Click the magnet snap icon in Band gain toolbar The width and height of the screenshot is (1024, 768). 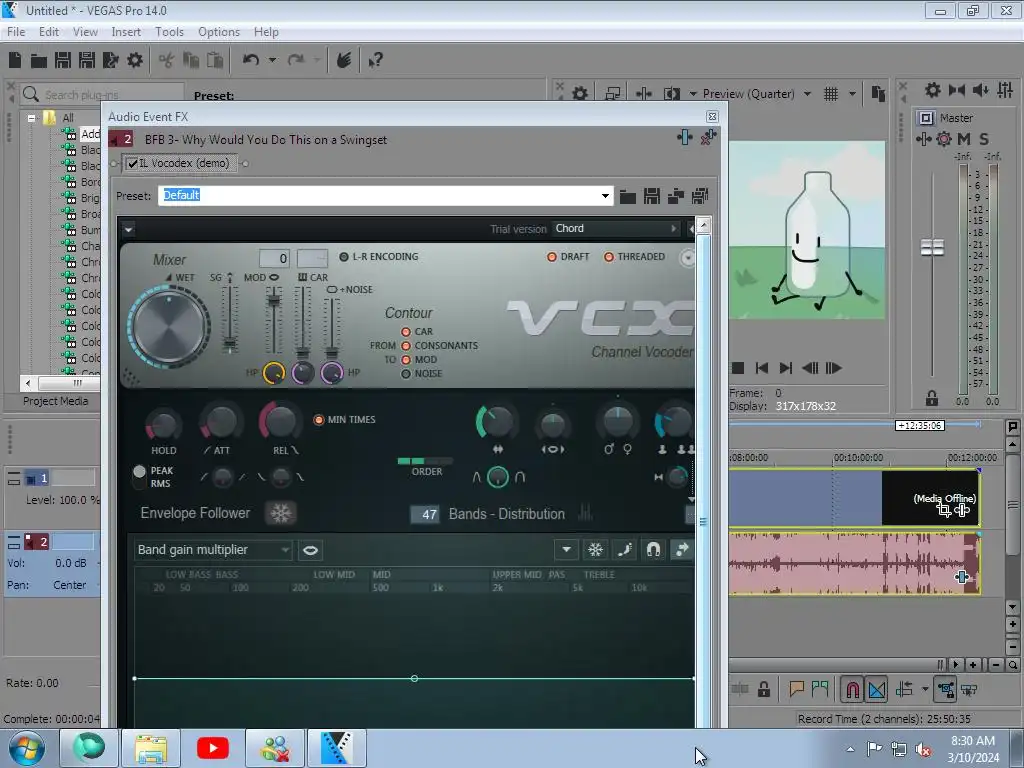[x=653, y=550]
